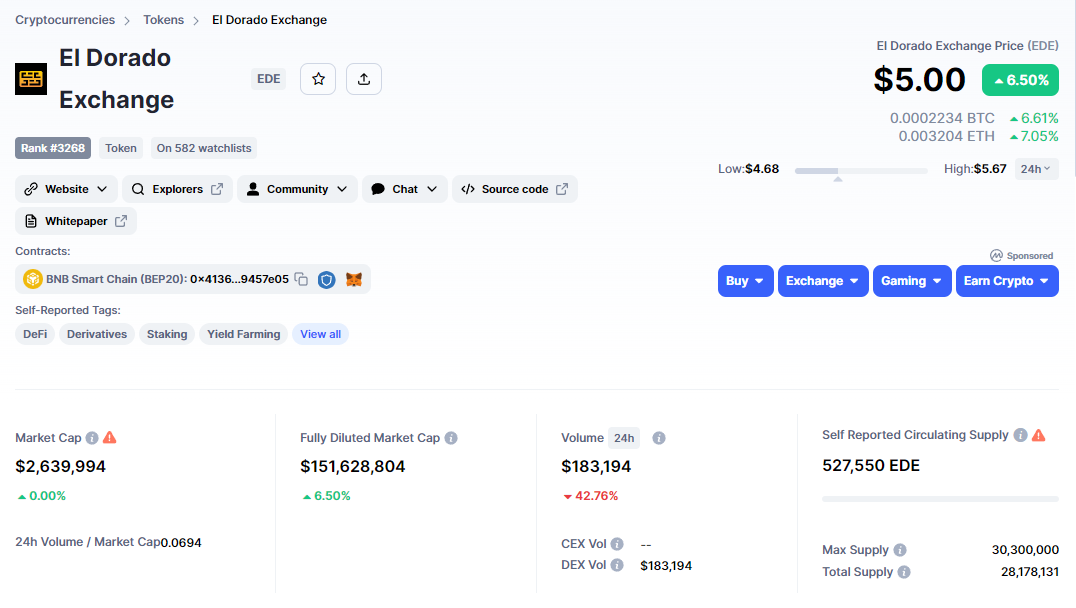Click the share upload icon button
Image resolution: width=1076 pixels, height=608 pixels.
364,79
